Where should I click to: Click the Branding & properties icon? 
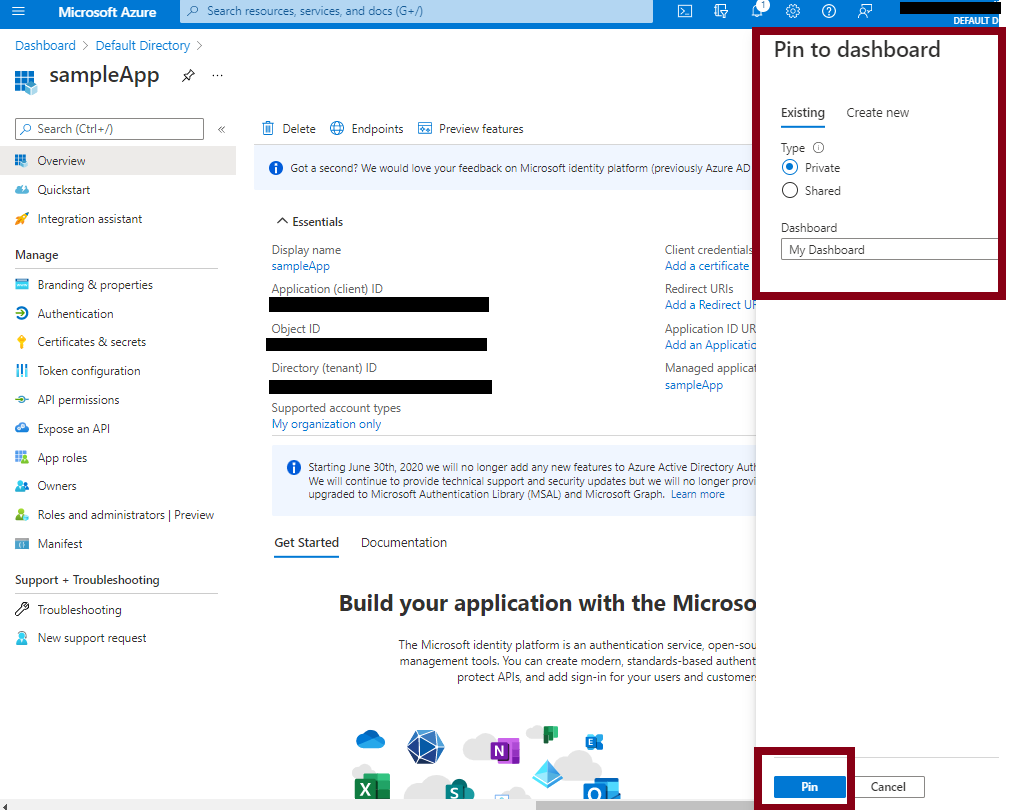click(x=22, y=284)
